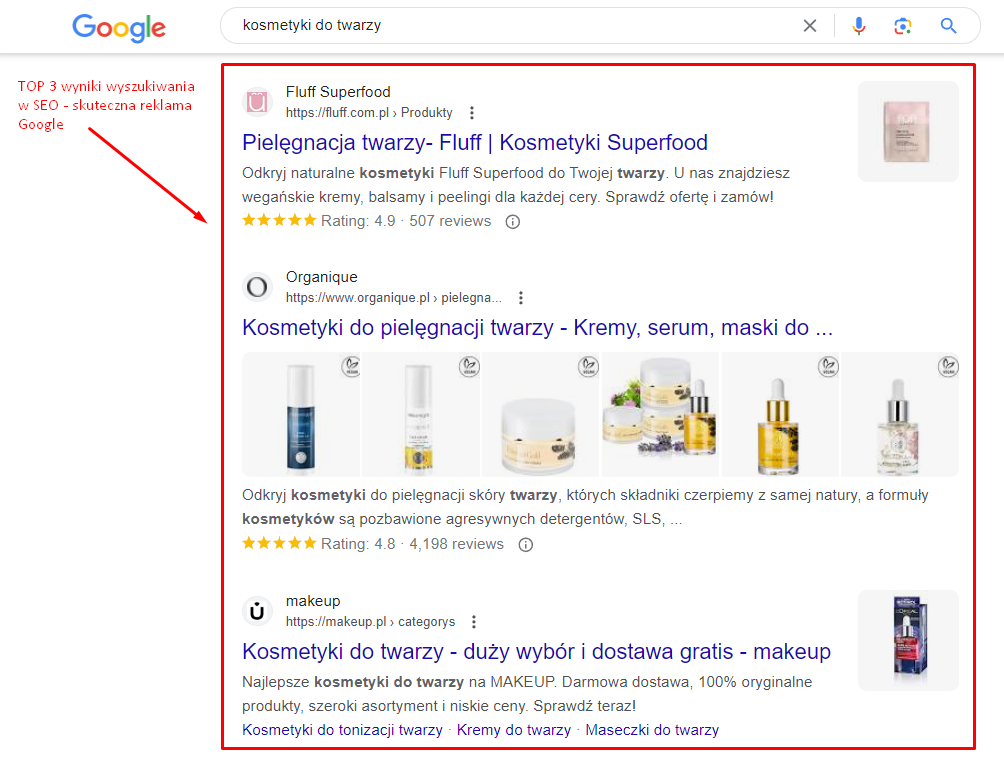Click the 'makeup' site name
The height and width of the screenshot is (772, 1004).
pos(313,601)
